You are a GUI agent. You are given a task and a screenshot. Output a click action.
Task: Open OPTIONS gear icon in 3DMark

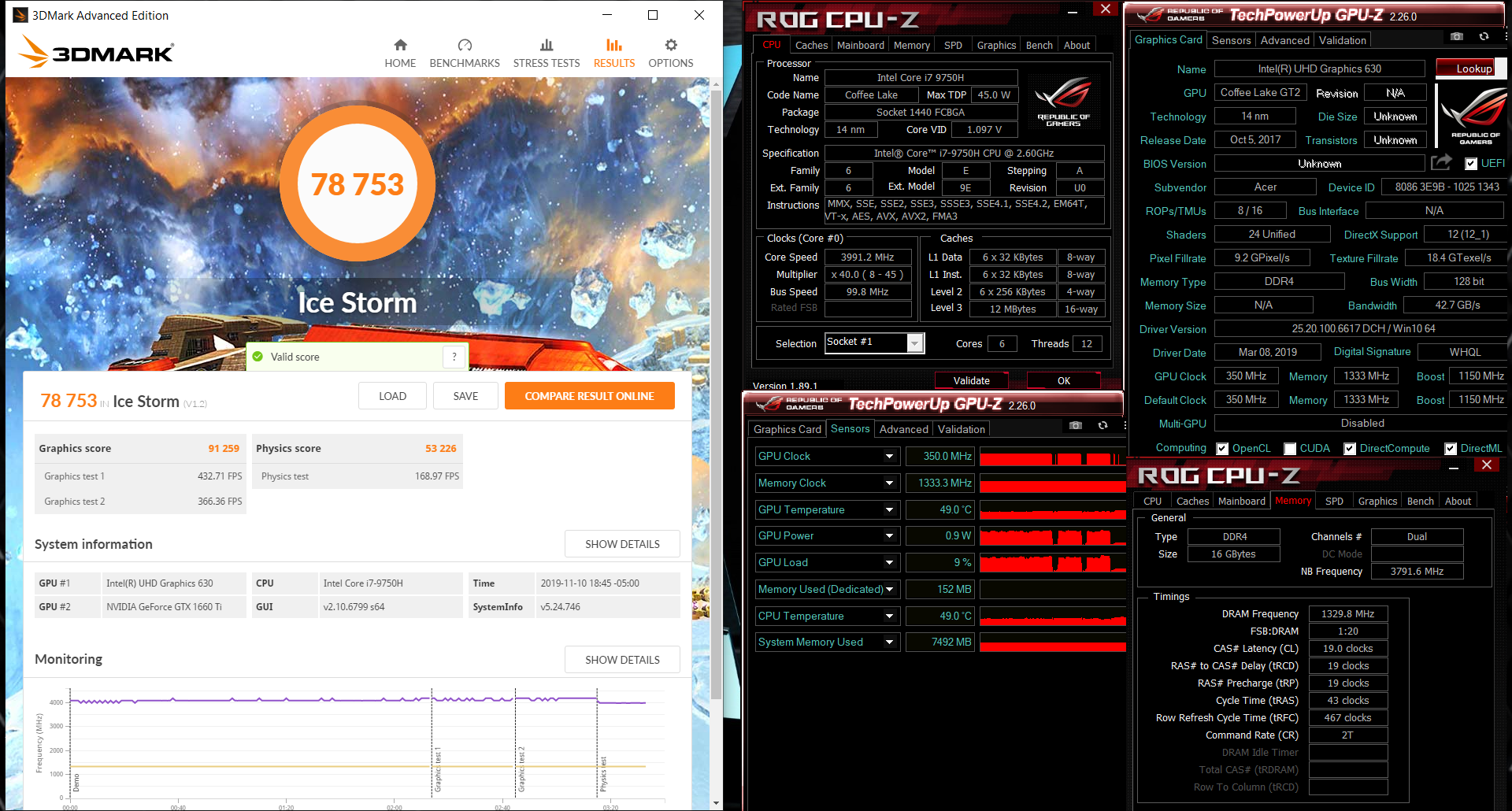tap(671, 45)
